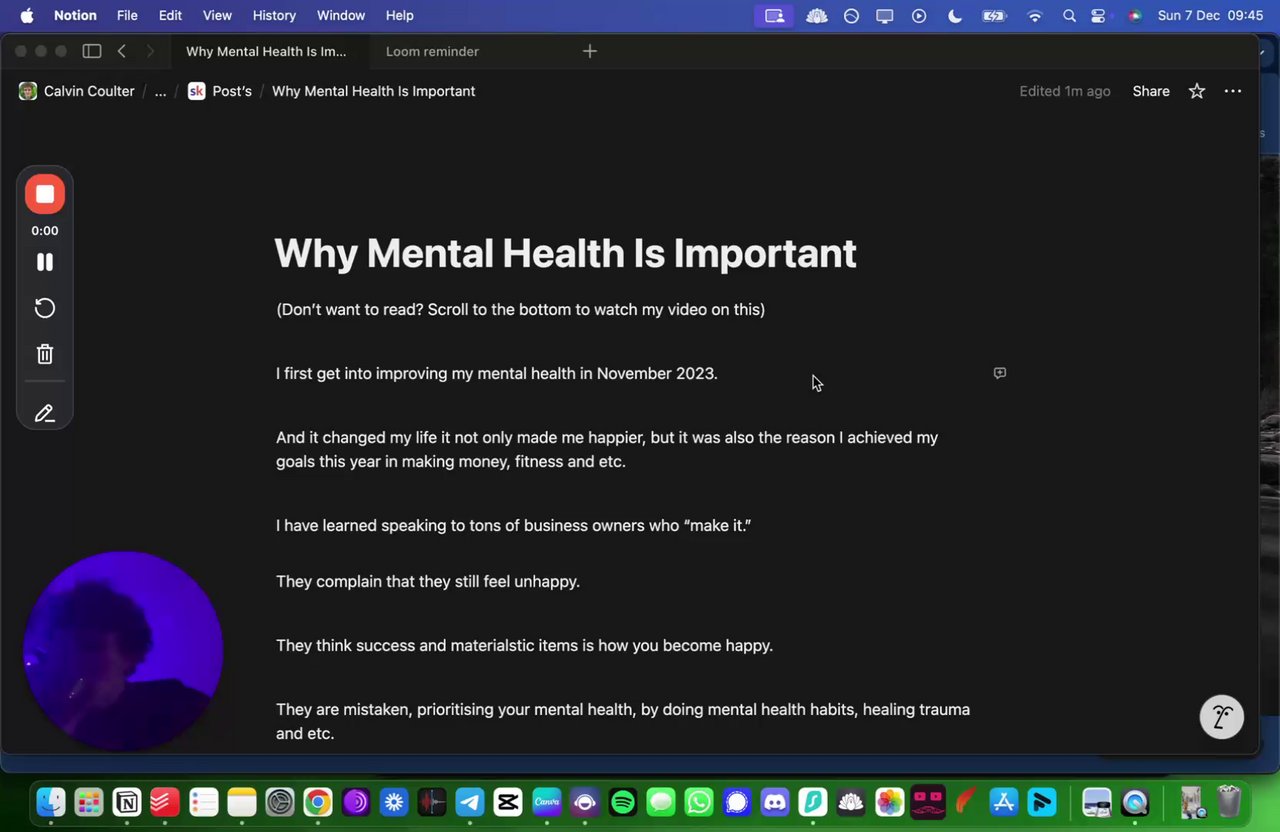
Task: Open Spotlight search
Action: point(1069,15)
